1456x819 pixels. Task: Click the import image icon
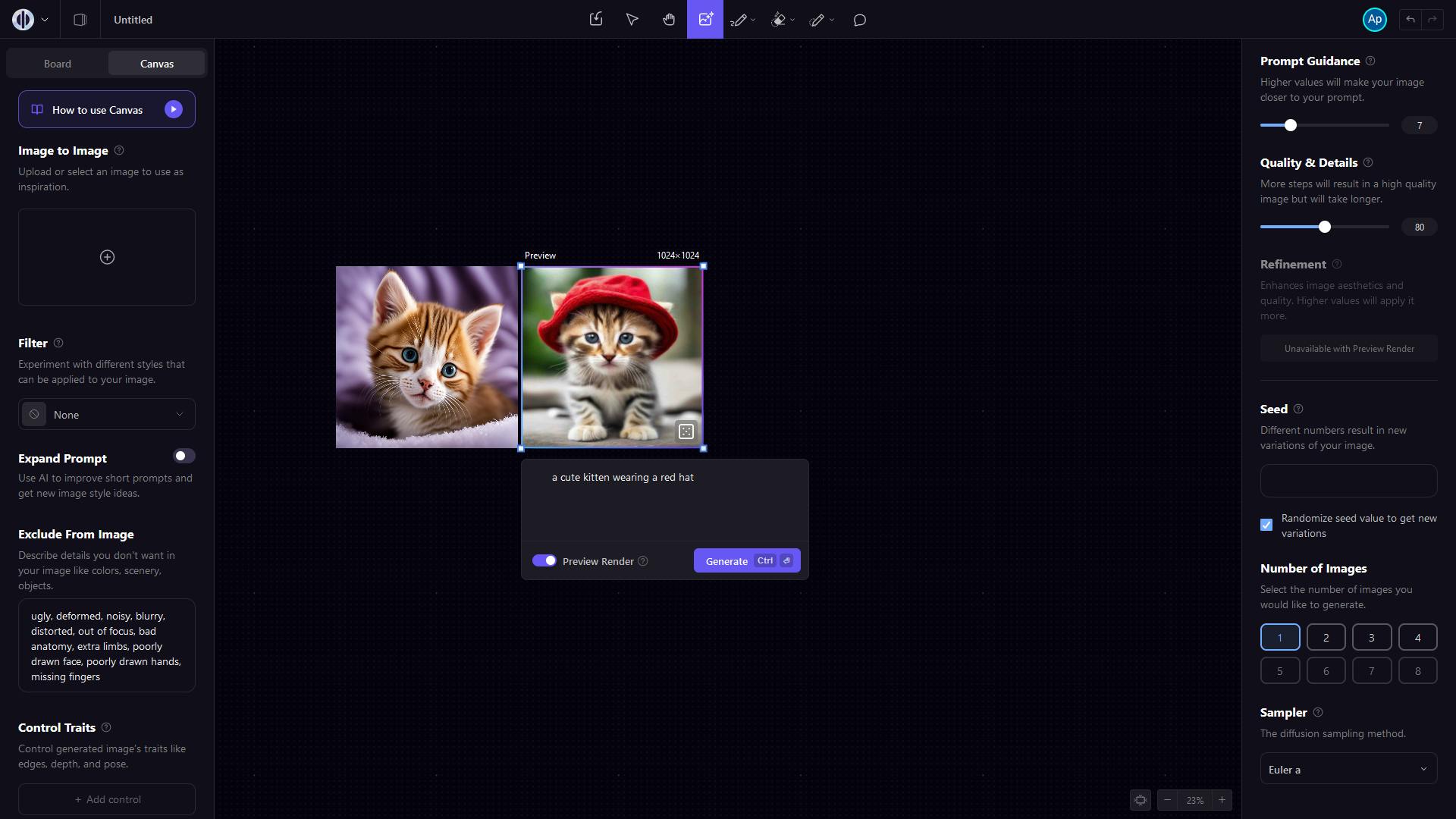(596, 20)
